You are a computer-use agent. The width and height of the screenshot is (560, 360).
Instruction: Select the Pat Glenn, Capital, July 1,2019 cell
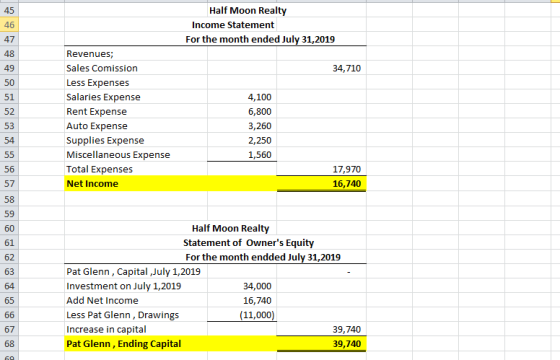(133, 272)
